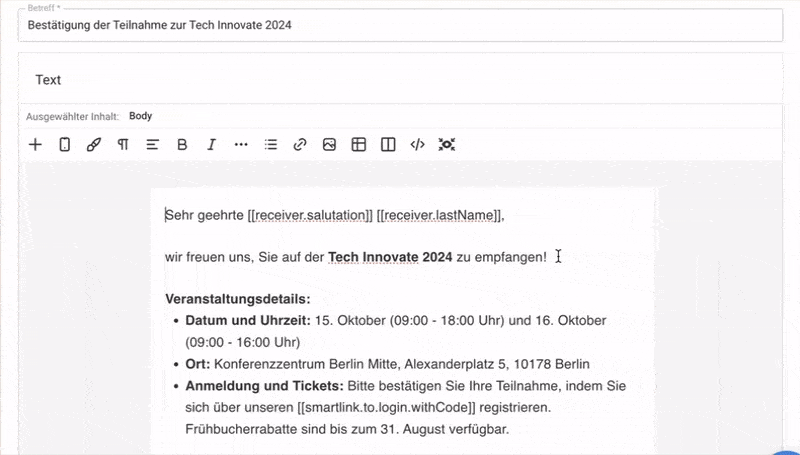Open text alignment options in toolbar
This screenshot has height=455, width=800.
coord(152,144)
